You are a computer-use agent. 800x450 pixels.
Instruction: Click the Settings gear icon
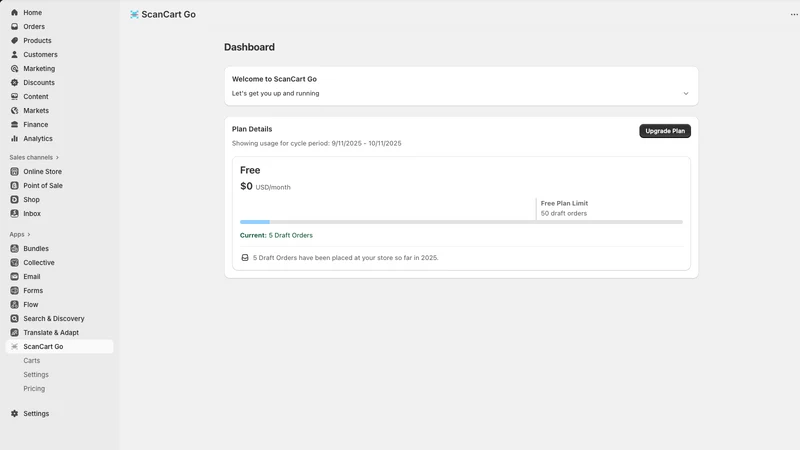click(x=14, y=414)
